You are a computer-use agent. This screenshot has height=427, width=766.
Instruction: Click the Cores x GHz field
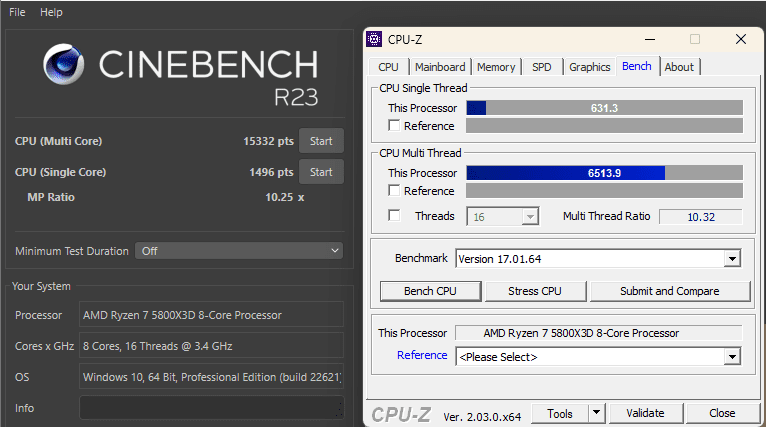pos(212,346)
